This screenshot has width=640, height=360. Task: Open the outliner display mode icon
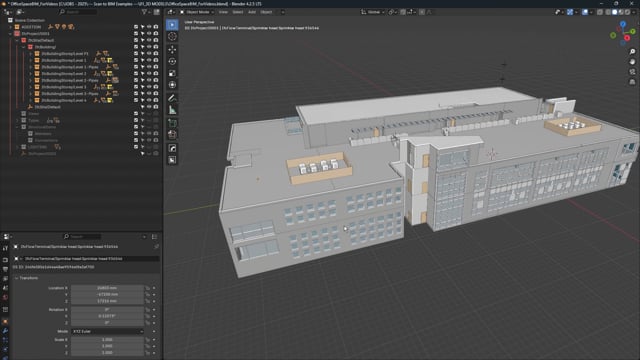tap(19, 12)
